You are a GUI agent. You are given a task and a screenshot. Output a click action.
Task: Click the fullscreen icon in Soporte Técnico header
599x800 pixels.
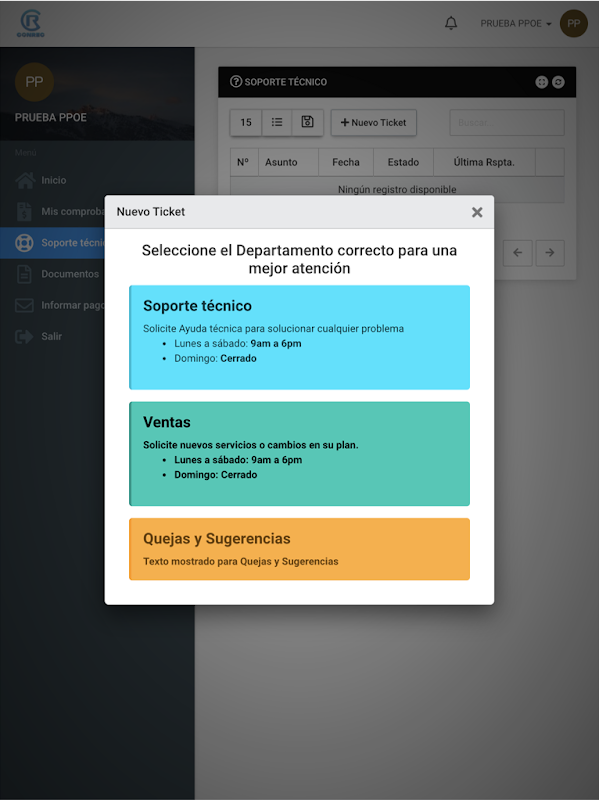point(541,82)
